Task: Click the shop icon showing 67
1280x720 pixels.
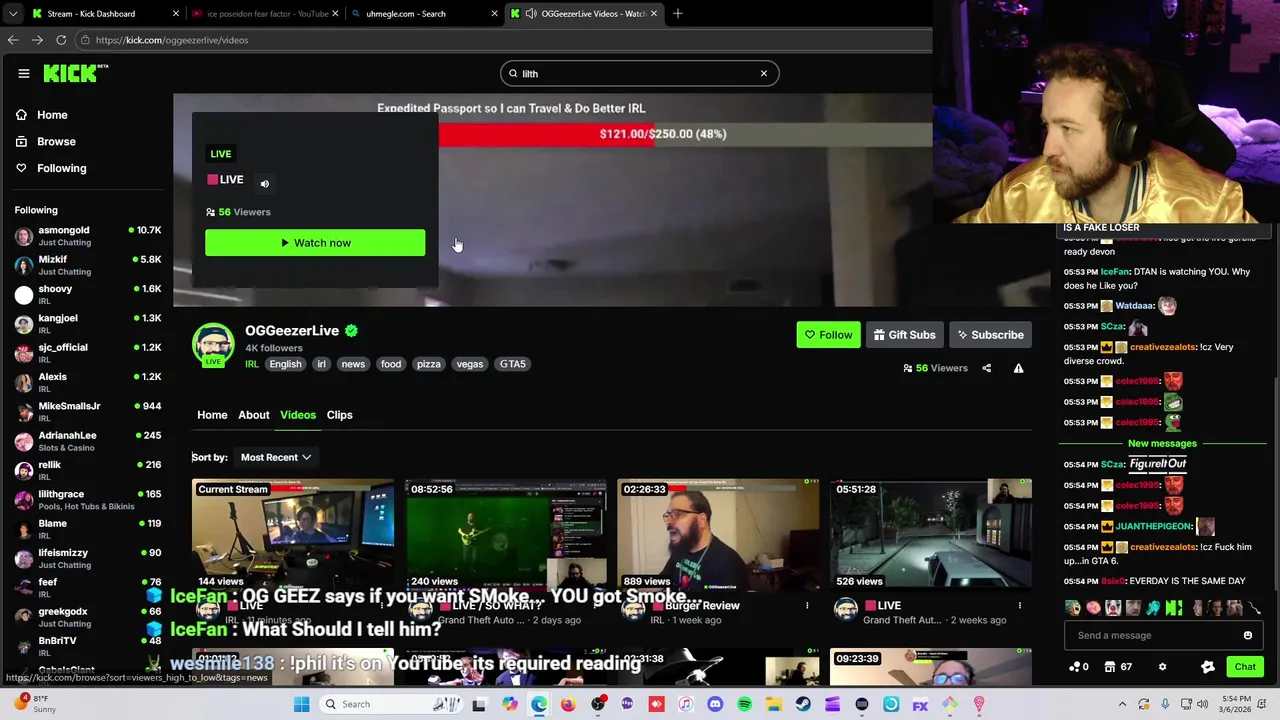Action: pyautogui.click(x=1118, y=667)
